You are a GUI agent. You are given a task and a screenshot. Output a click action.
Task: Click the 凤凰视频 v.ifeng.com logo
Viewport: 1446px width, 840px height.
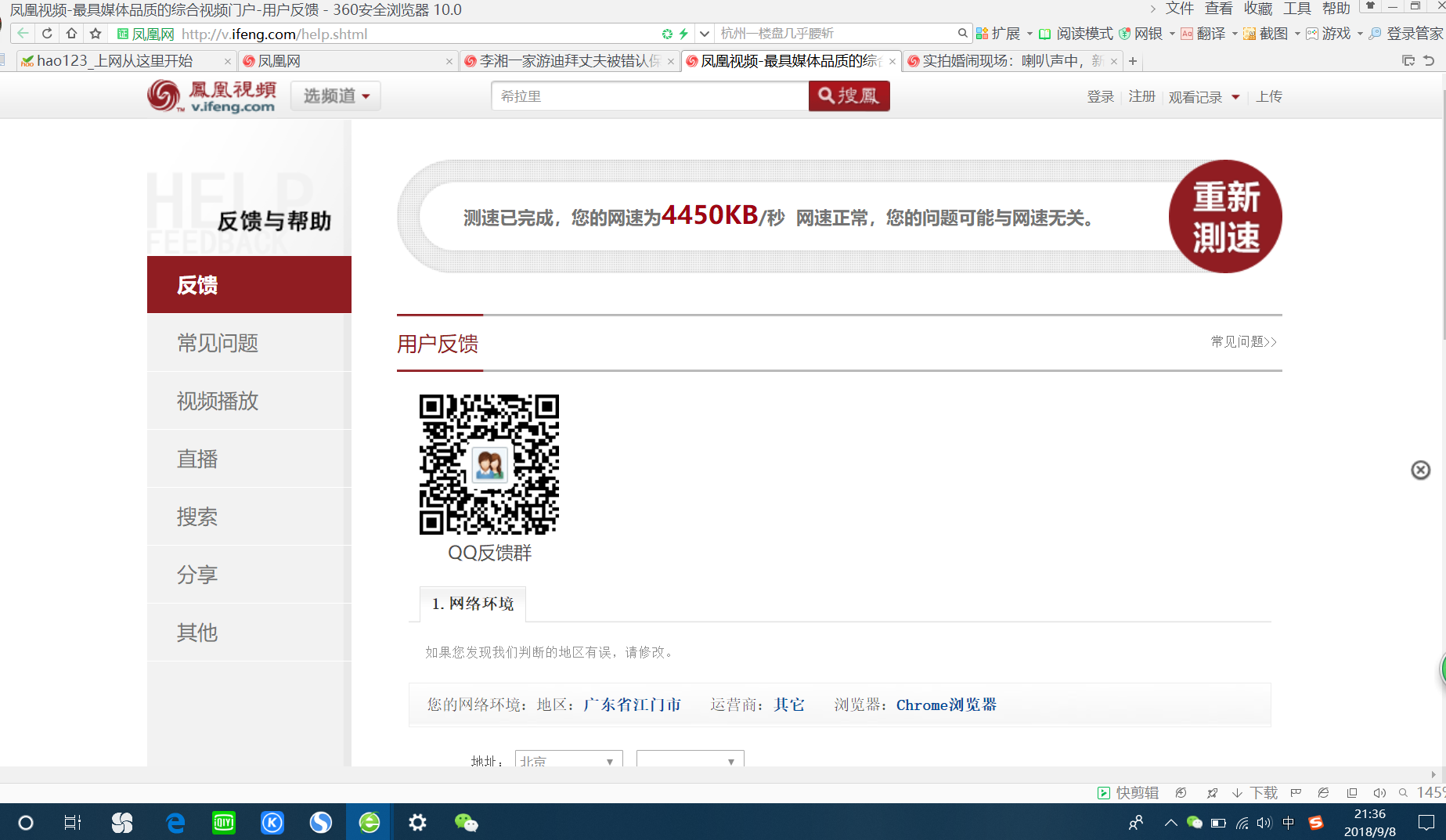[x=211, y=96]
